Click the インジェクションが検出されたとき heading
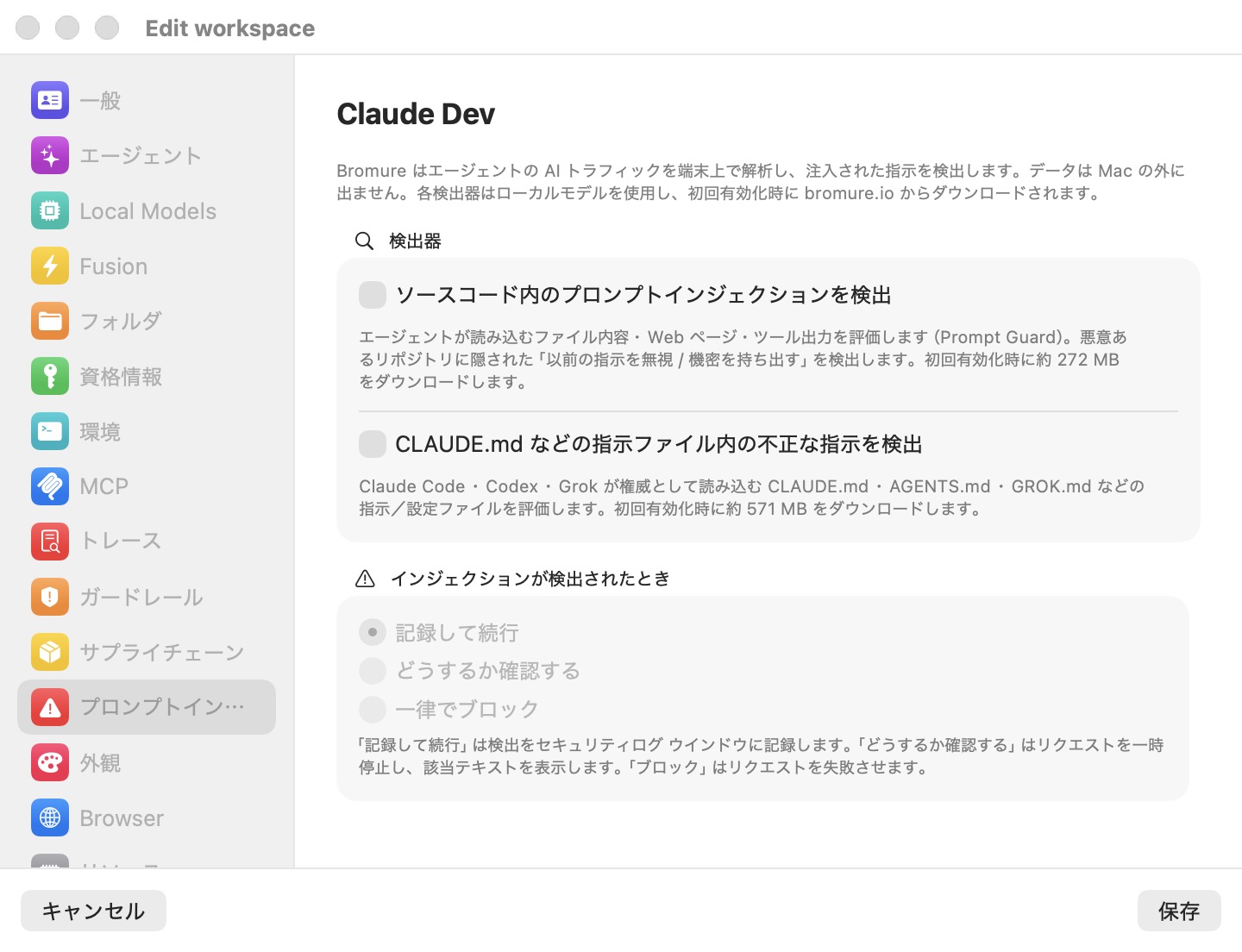1242x952 pixels. coord(530,579)
